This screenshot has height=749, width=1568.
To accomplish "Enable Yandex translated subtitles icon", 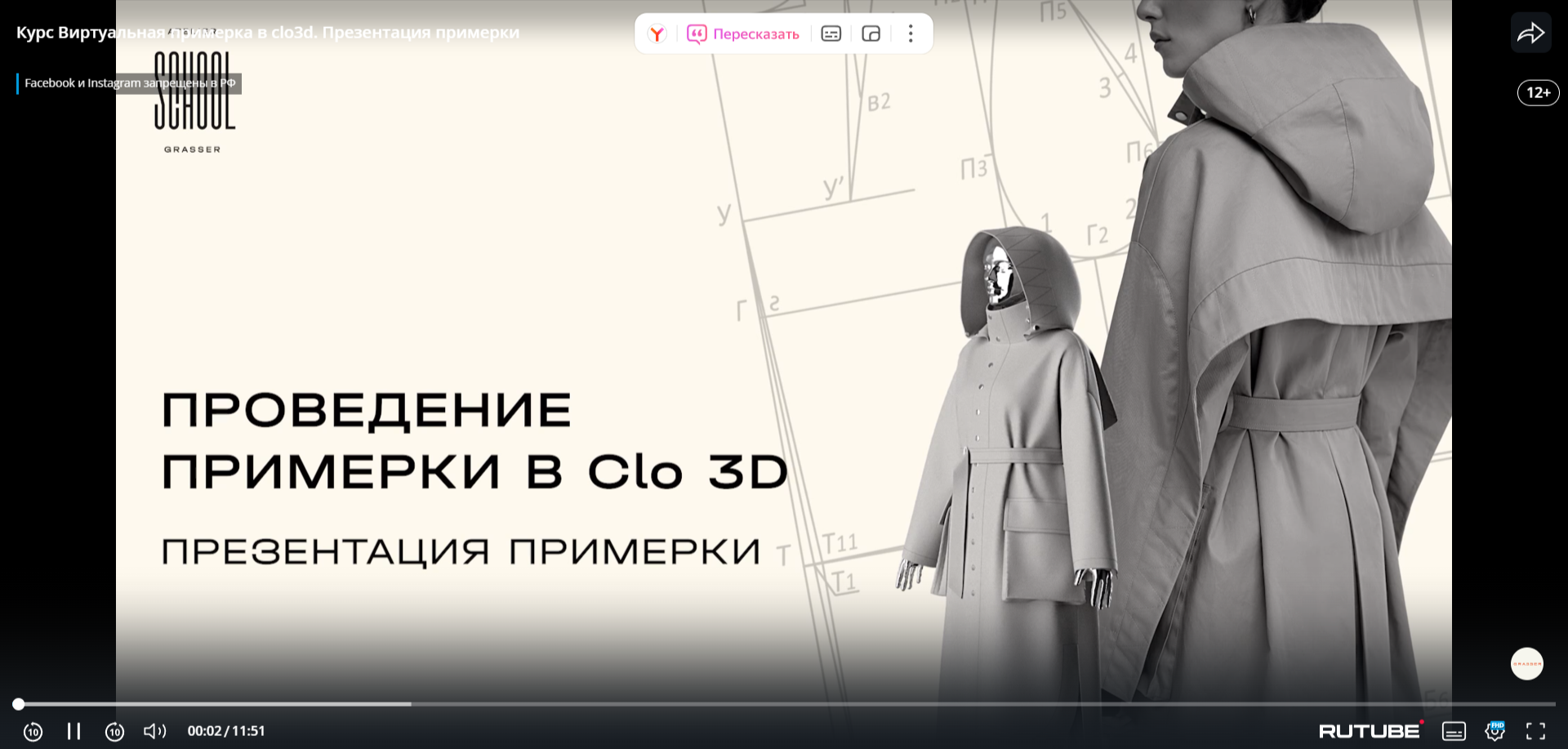I will click(x=831, y=33).
